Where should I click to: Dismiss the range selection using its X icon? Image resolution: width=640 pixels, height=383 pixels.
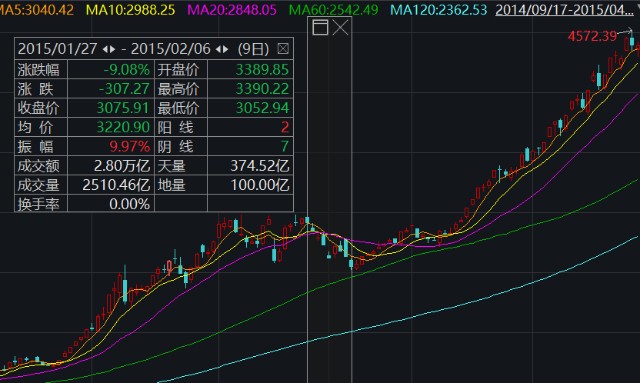coord(340,28)
